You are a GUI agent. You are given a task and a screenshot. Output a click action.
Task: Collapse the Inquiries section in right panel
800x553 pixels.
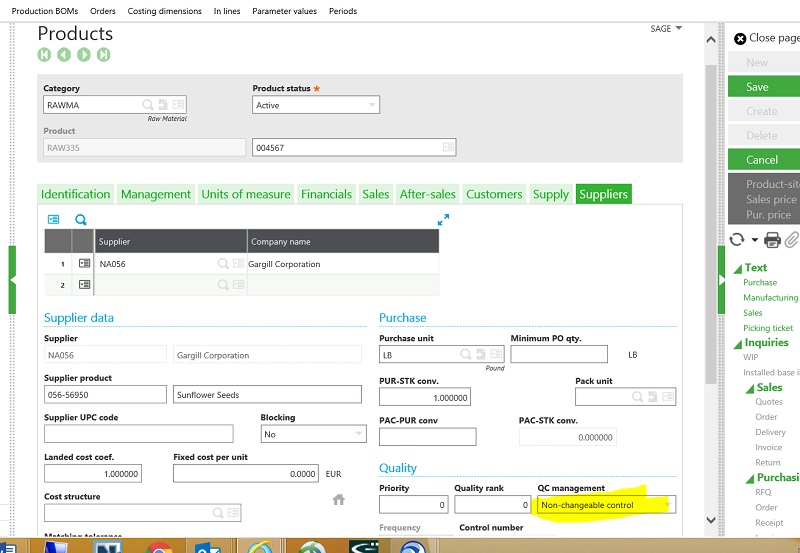click(738, 343)
